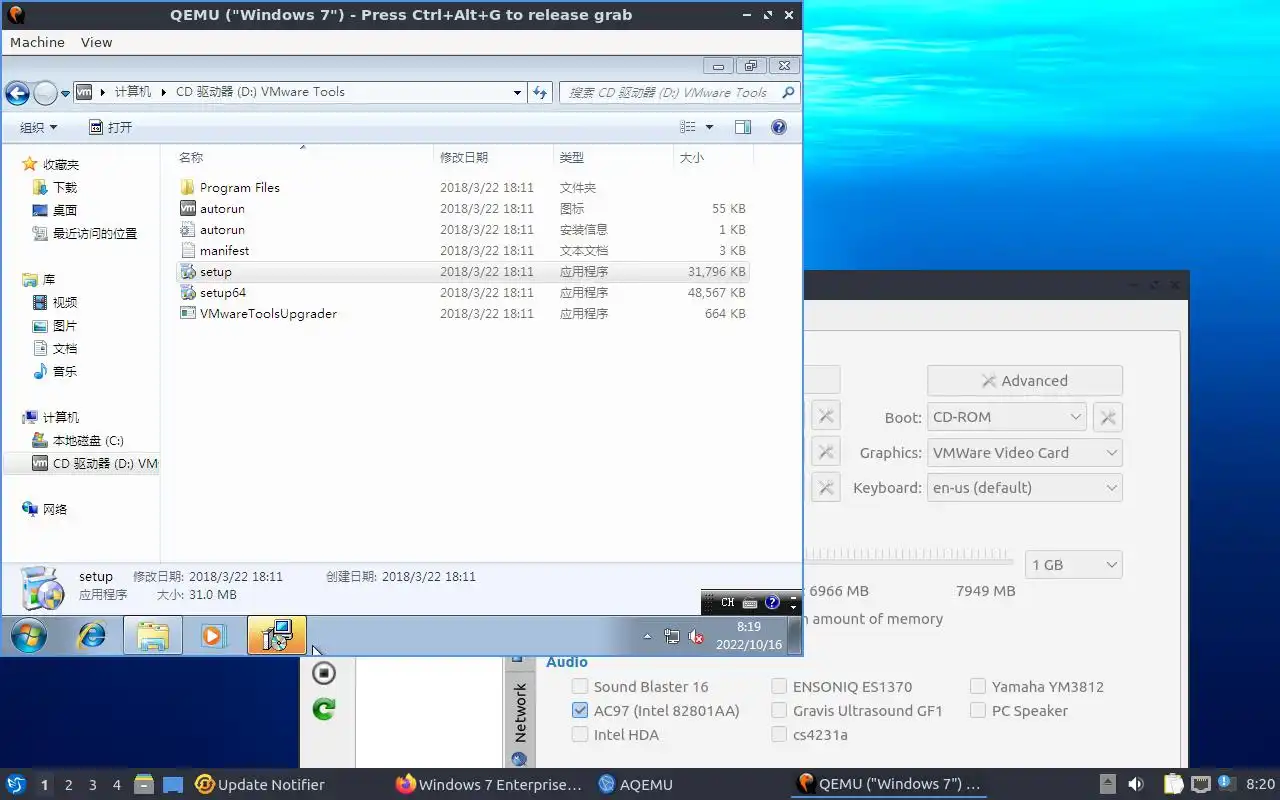Click the Explorer back arrow button
Viewport: 1280px width, 800px height.
point(17,93)
